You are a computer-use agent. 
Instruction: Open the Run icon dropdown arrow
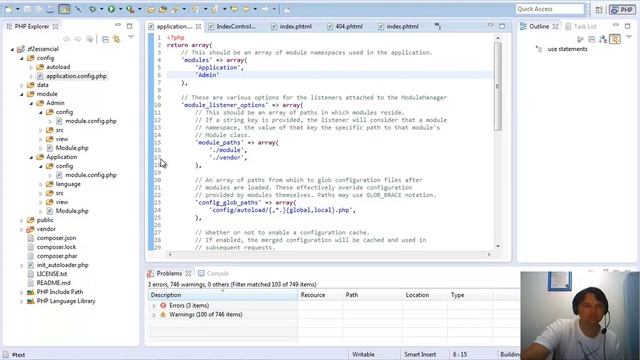(x=120, y=9)
